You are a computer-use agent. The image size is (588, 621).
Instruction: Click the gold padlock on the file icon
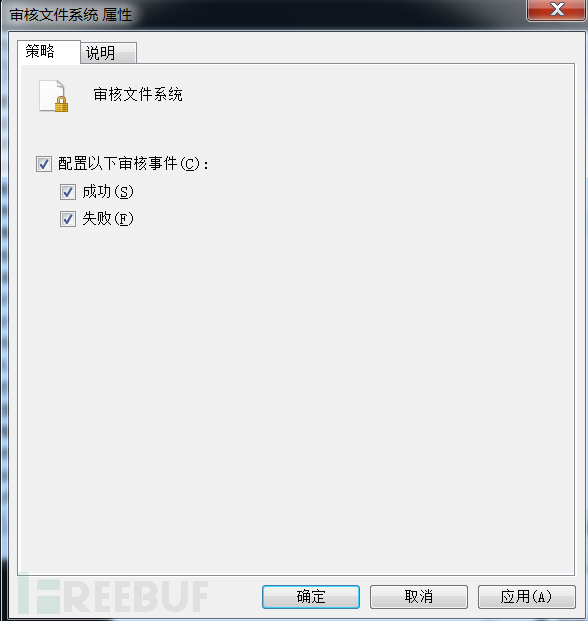pyautogui.click(x=61, y=105)
